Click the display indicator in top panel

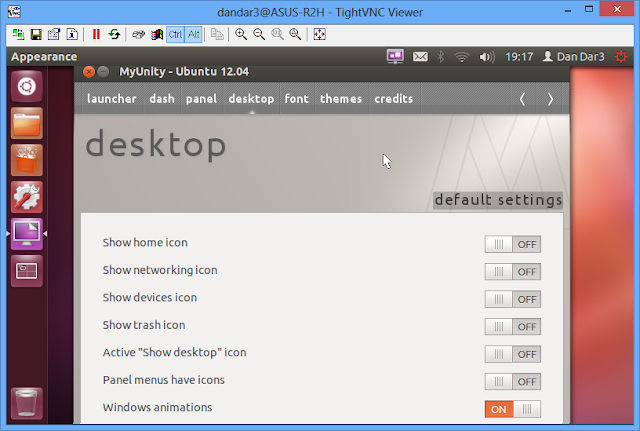pos(395,56)
